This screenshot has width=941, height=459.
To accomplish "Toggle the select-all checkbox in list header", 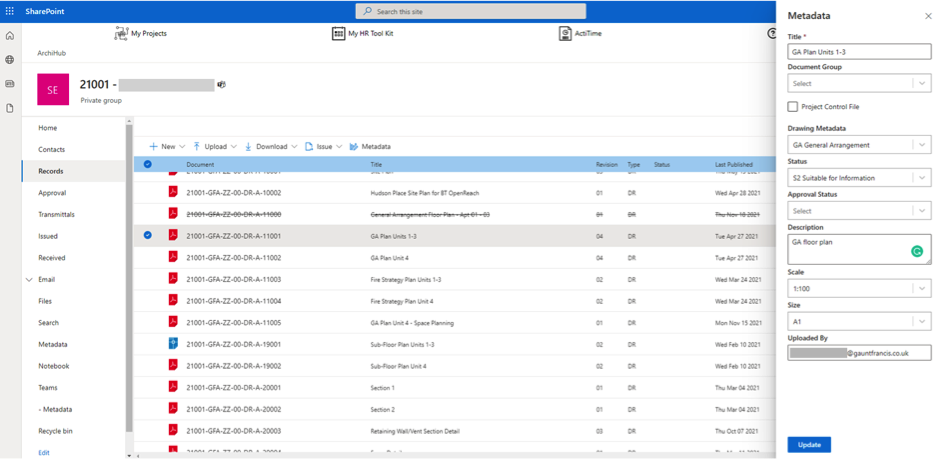I will 148,164.
